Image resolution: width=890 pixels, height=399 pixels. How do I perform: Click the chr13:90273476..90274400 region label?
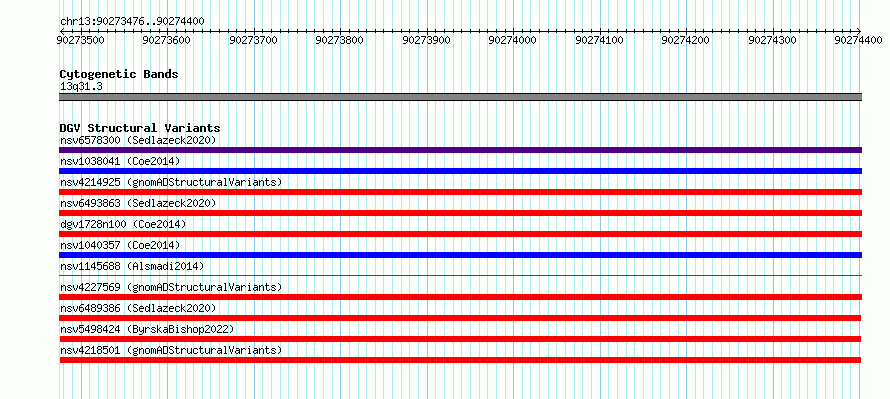[x=132, y=22]
